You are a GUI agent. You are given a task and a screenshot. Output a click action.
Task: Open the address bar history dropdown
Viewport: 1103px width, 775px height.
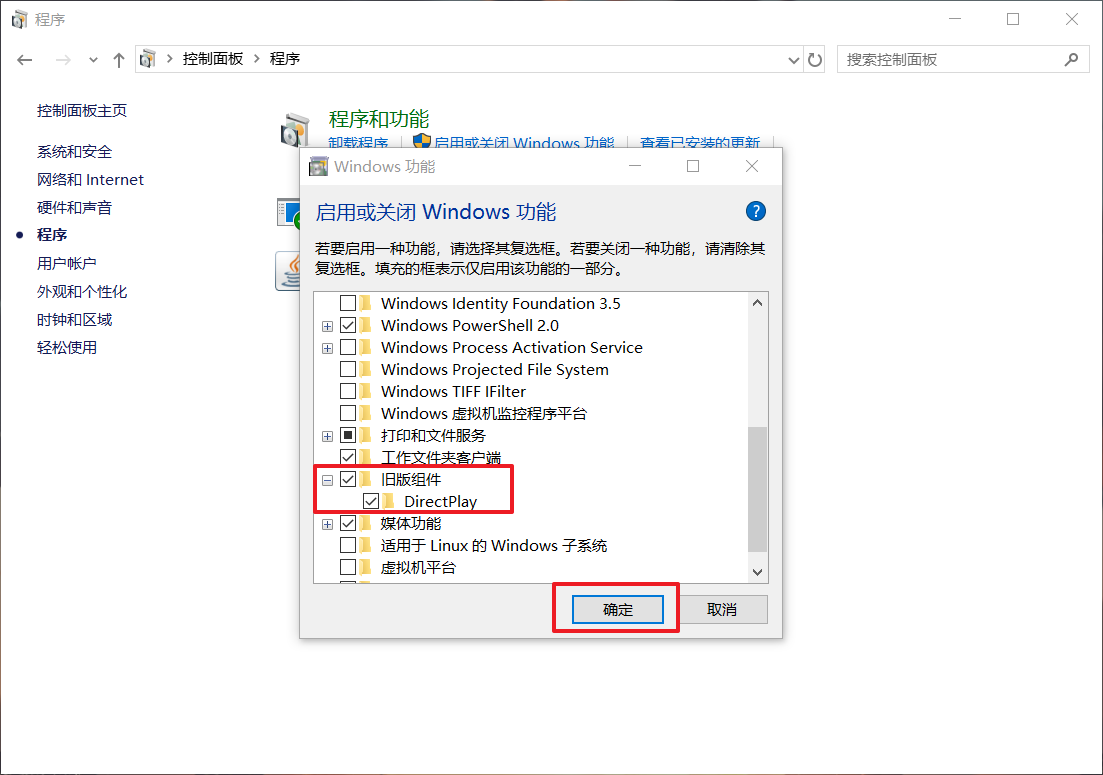pyautogui.click(x=793, y=60)
